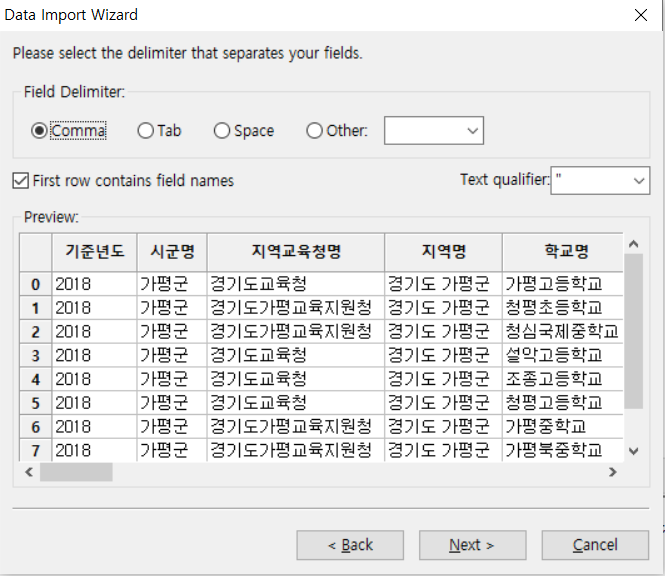Click row header 2 in preview

(36, 331)
